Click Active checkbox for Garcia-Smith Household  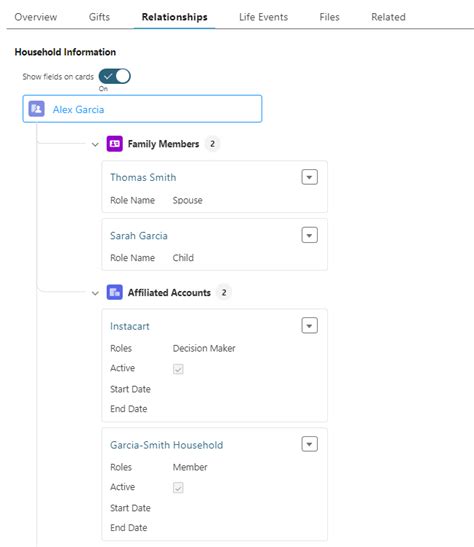pyautogui.click(x=178, y=487)
